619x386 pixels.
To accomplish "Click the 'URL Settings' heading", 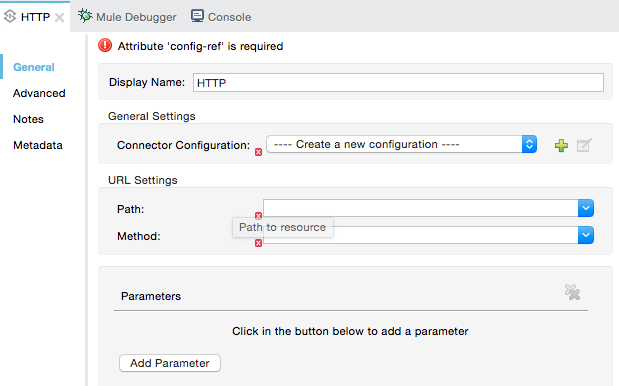I will 143,180.
